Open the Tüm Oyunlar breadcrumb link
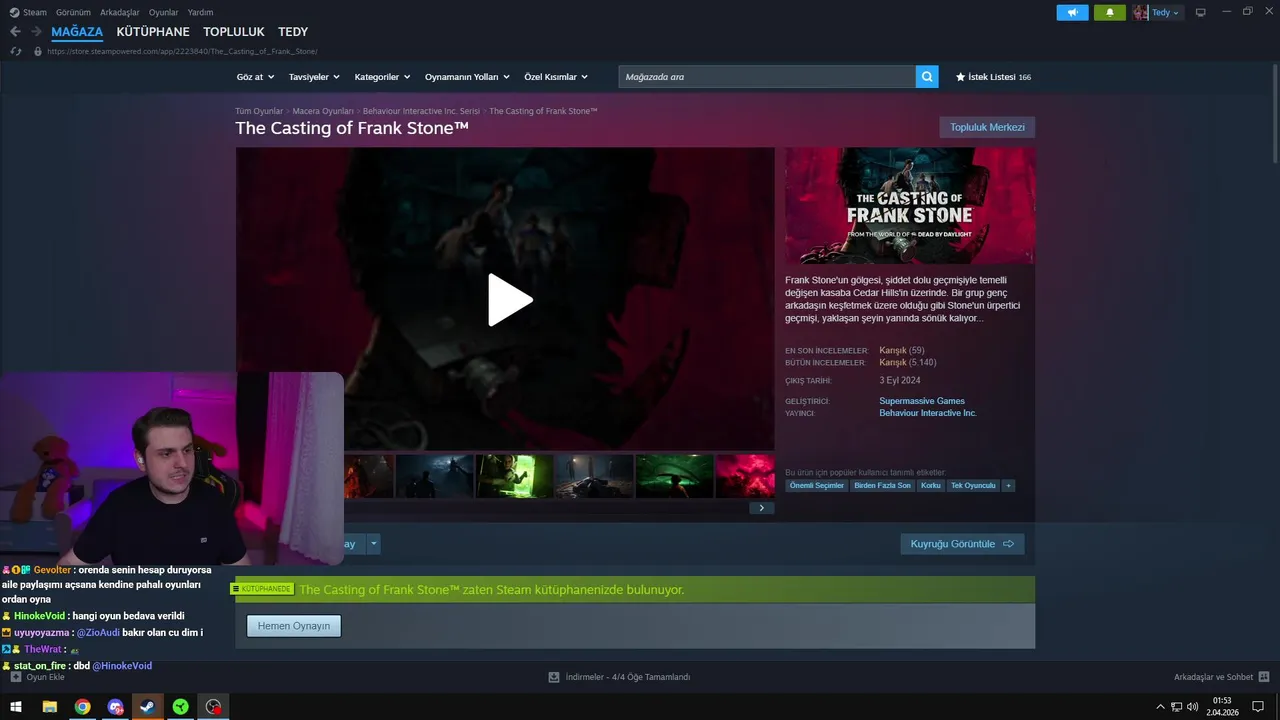Viewport: 1280px width, 720px height. pyautogui.click(x=259, y=111)
